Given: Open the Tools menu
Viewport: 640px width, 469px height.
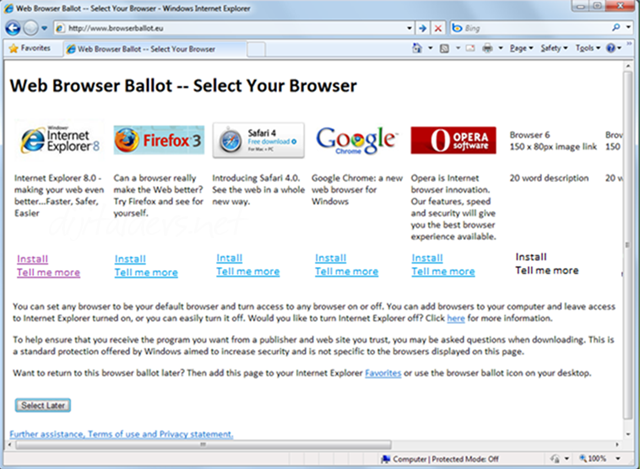Looking at the screenshot, I should pyautogui.click(x=588, y=48).
